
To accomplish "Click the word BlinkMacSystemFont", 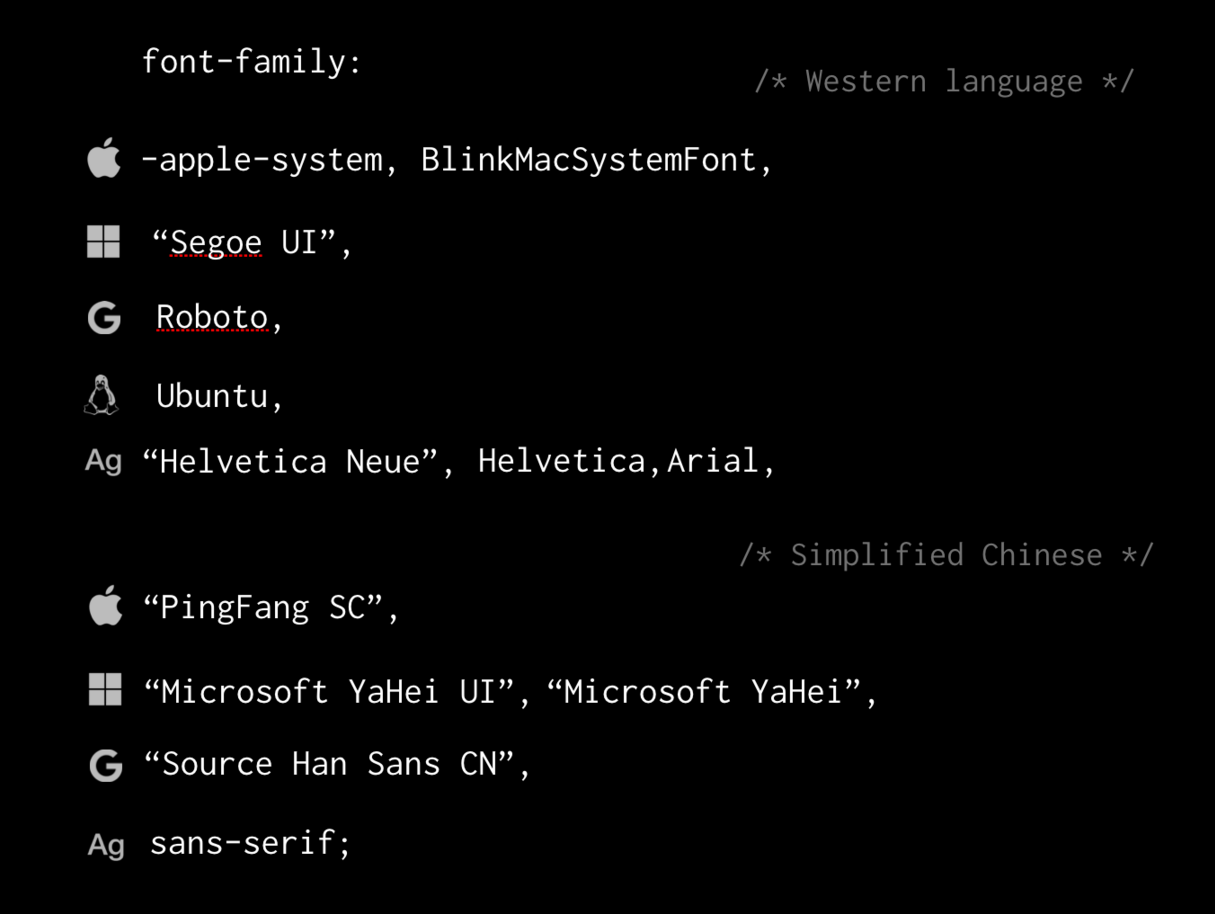I will [588, 159].
